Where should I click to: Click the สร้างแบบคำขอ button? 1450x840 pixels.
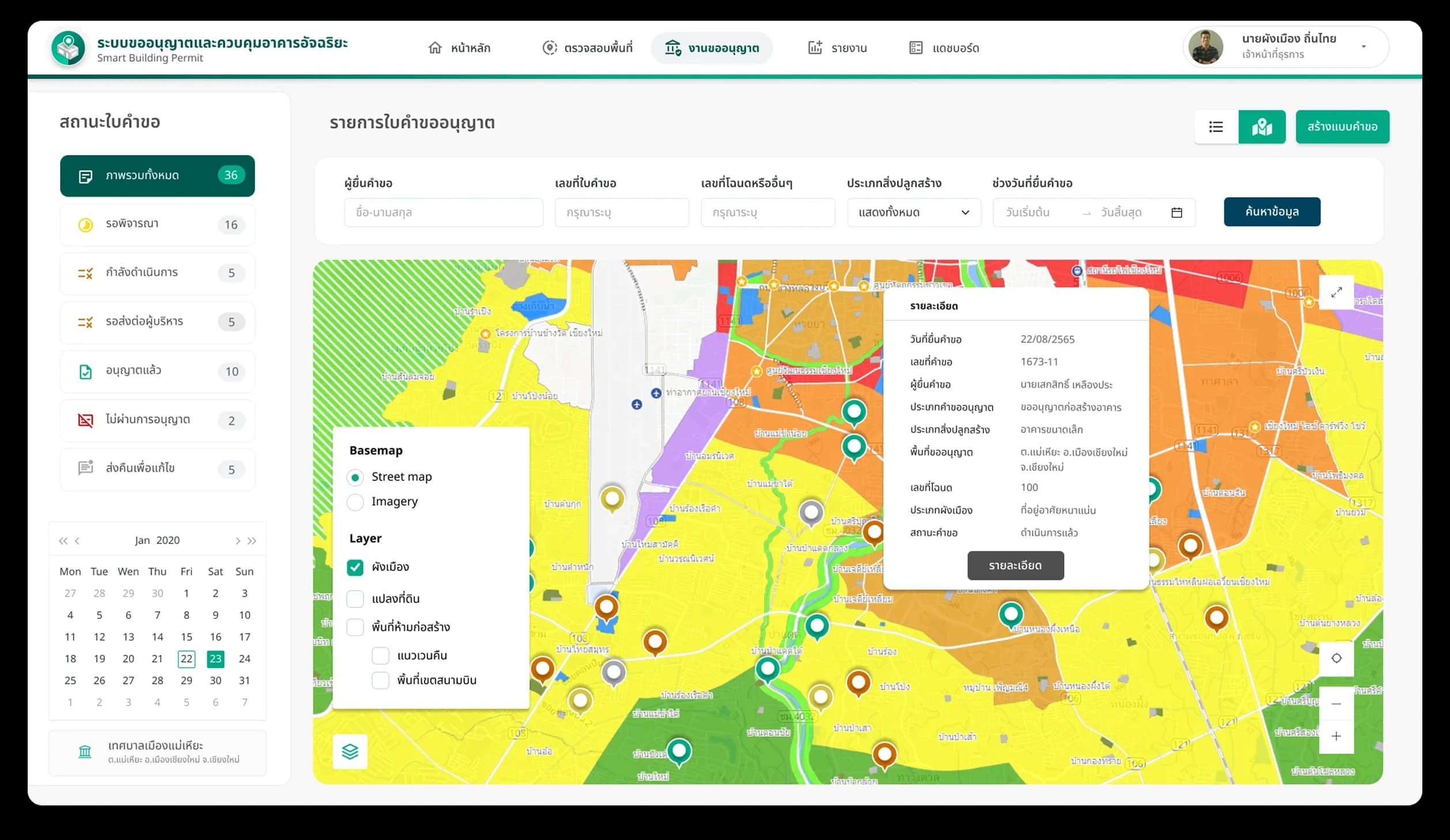[1342, 127]
